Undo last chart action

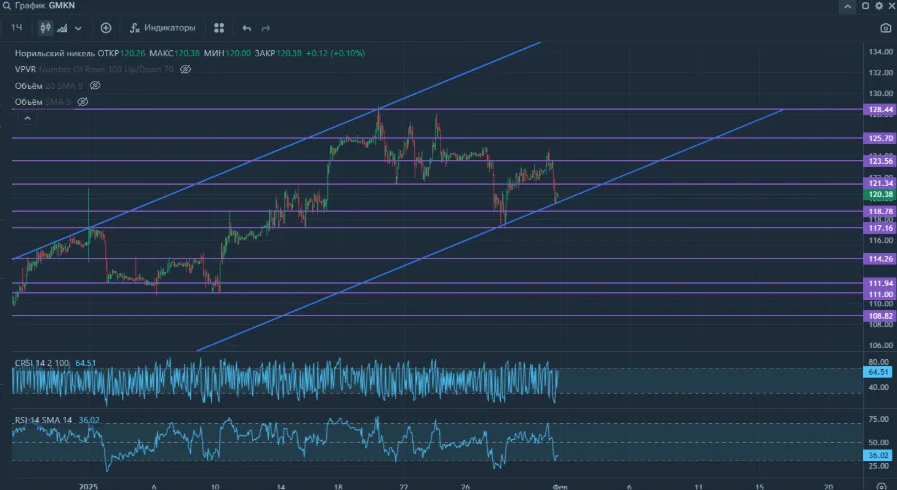point(247,28)
